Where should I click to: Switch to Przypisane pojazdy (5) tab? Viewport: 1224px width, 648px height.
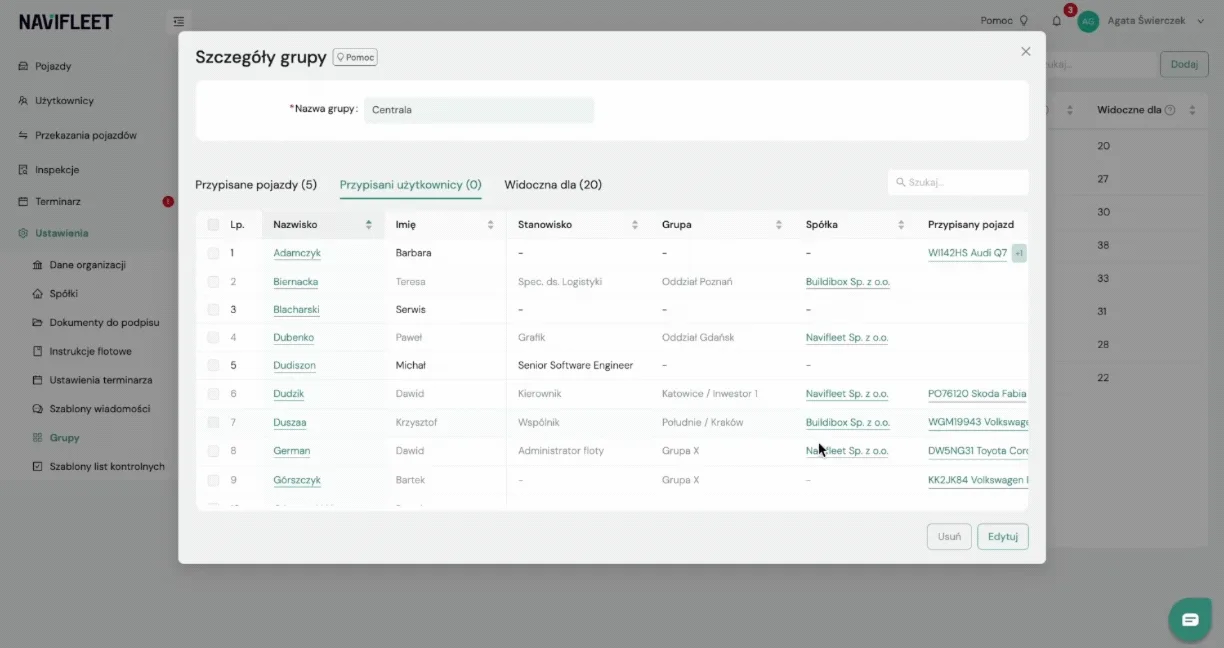point(256,185)
